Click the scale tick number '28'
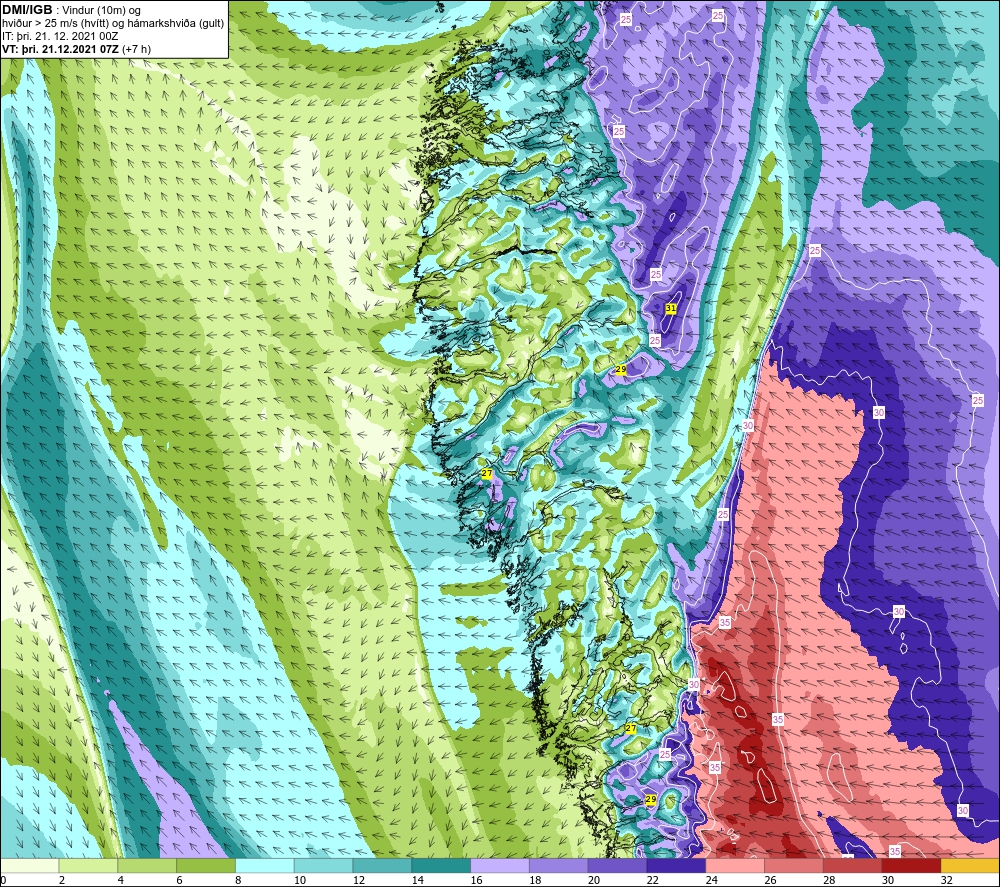The width and height of the screenshot is (1000, 887). (x=828, y=881)
